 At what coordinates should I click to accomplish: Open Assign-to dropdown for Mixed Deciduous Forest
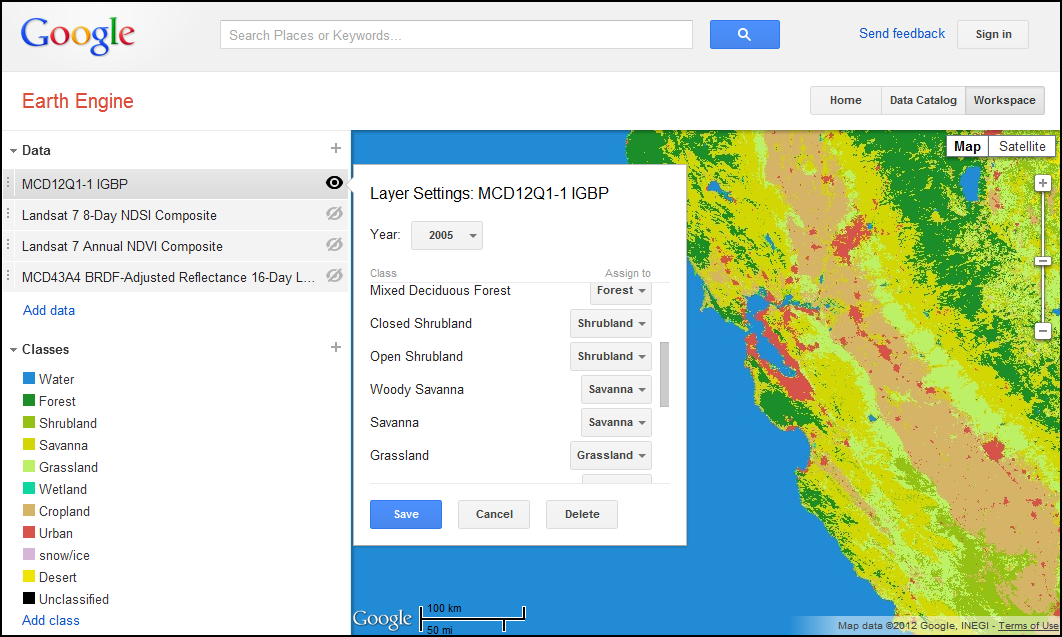coord(620,291)
